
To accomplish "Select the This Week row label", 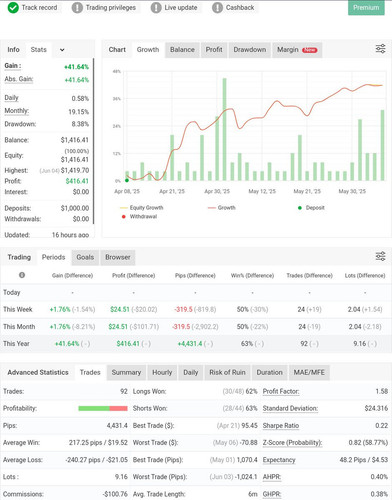I will click(x=18, y=309).
